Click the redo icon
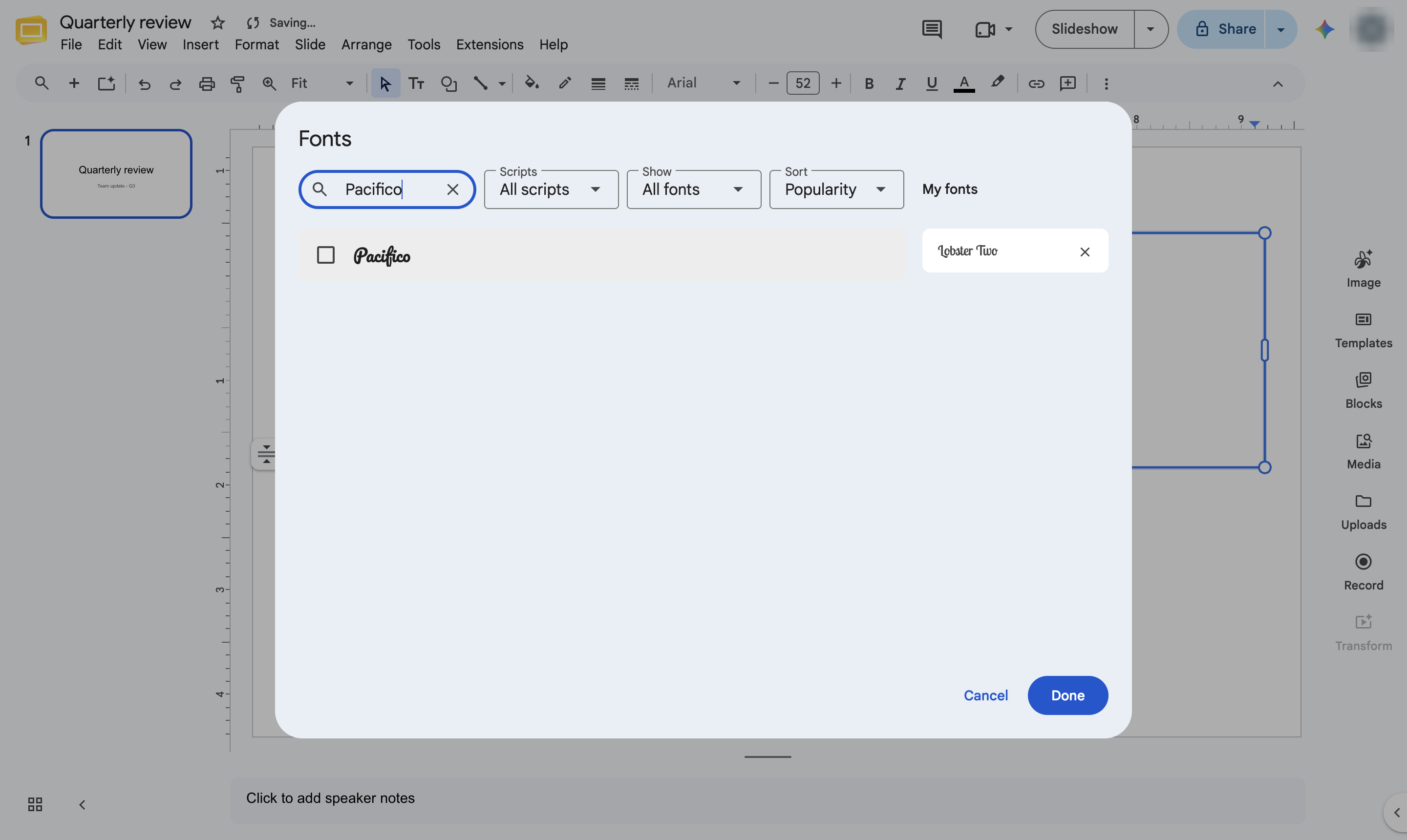Viewport: 1407px width, 840px height. [x=175, y=84]
